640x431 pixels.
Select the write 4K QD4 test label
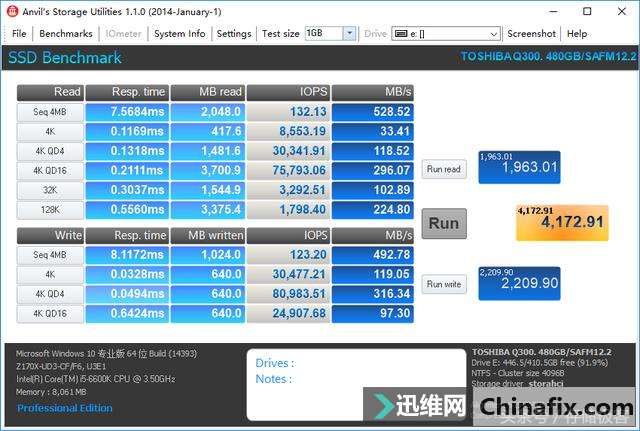(49, 293)
